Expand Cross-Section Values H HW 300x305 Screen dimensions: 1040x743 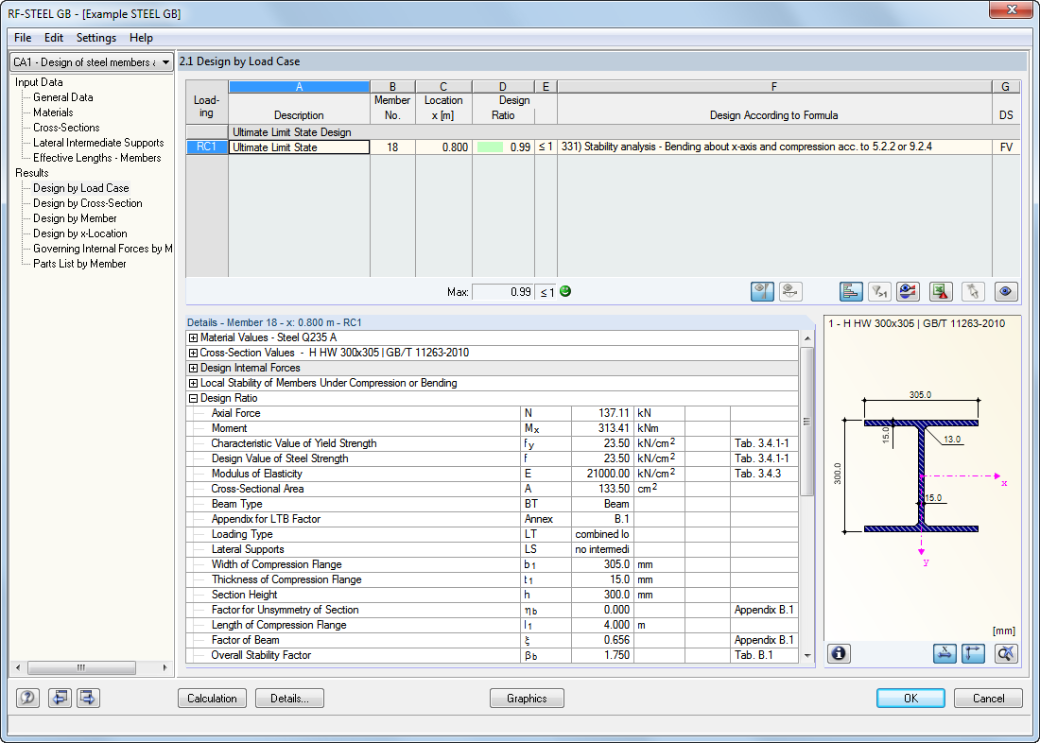(194, 353)
